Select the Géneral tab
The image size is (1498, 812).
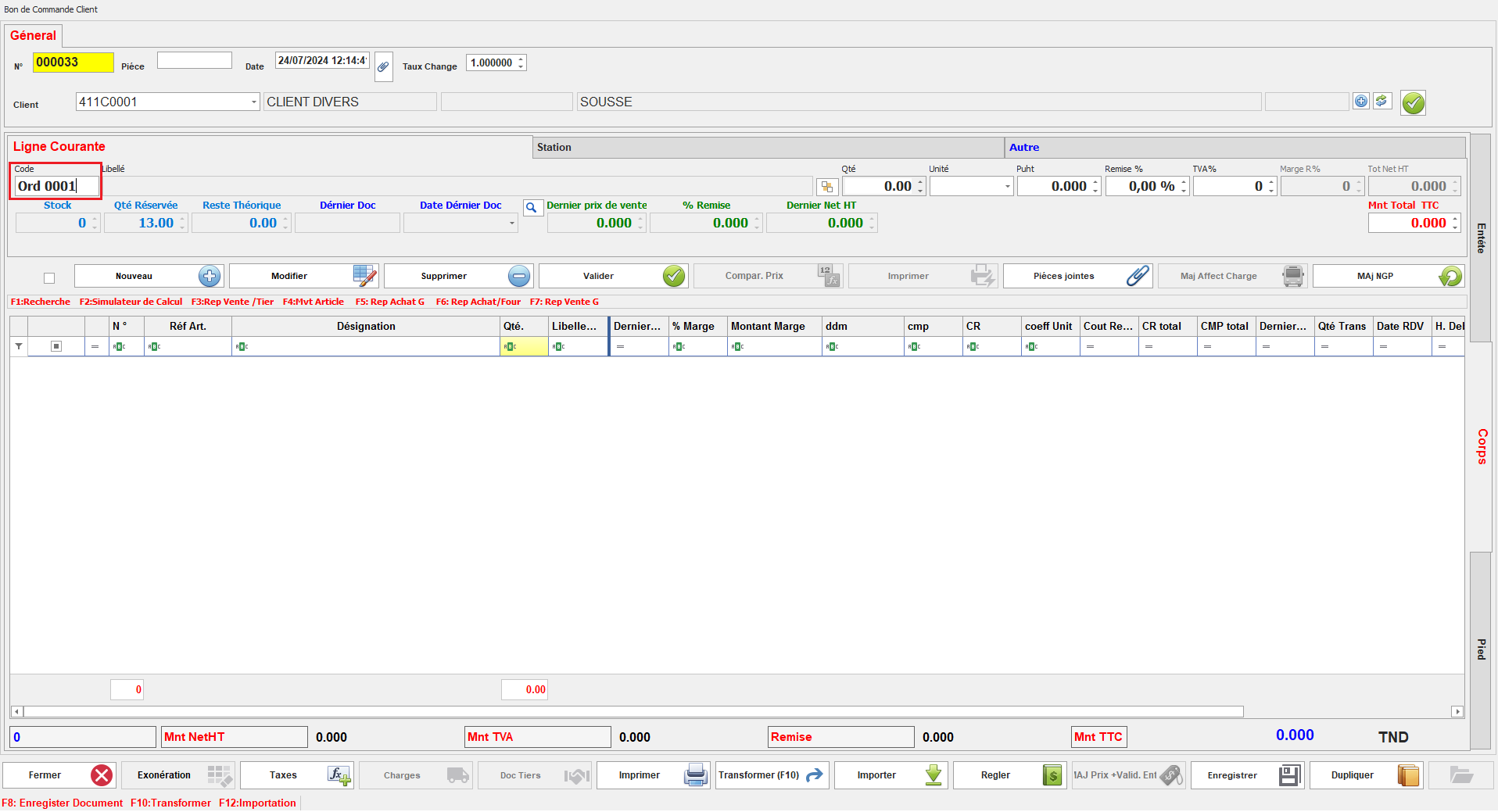tap(34, 35)
